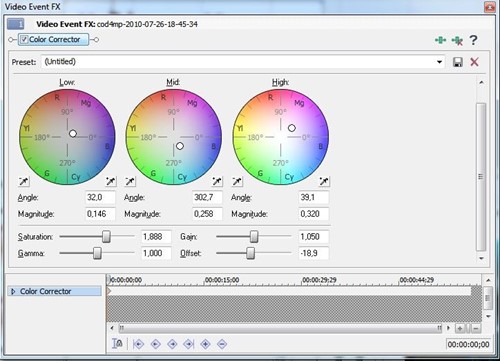Edit the Saturation value 1,888
The height and width of the screenshot is (361, 500).
point(156,237)
